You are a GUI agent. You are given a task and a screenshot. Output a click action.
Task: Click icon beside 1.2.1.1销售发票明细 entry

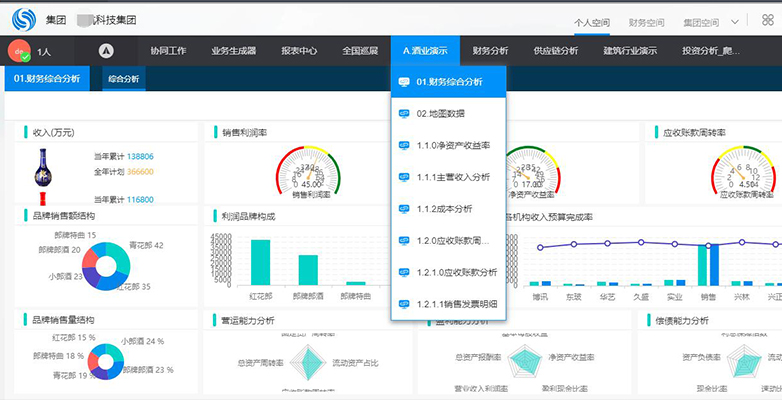tap(404, 304)
